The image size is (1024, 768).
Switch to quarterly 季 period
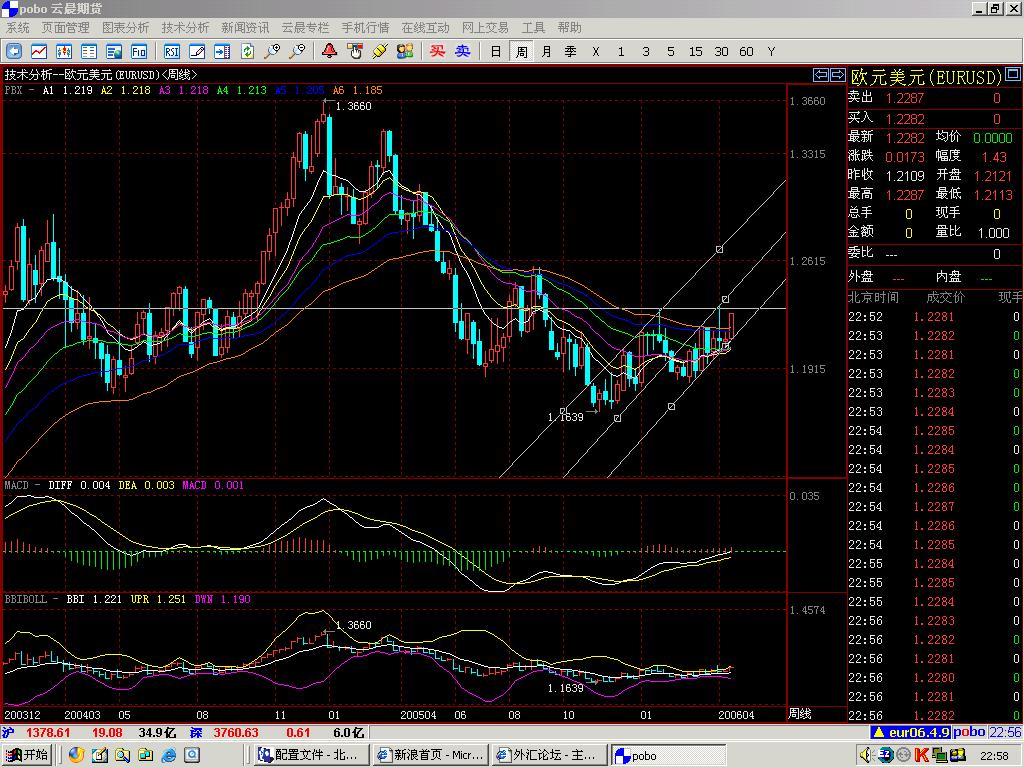point(571,52)
